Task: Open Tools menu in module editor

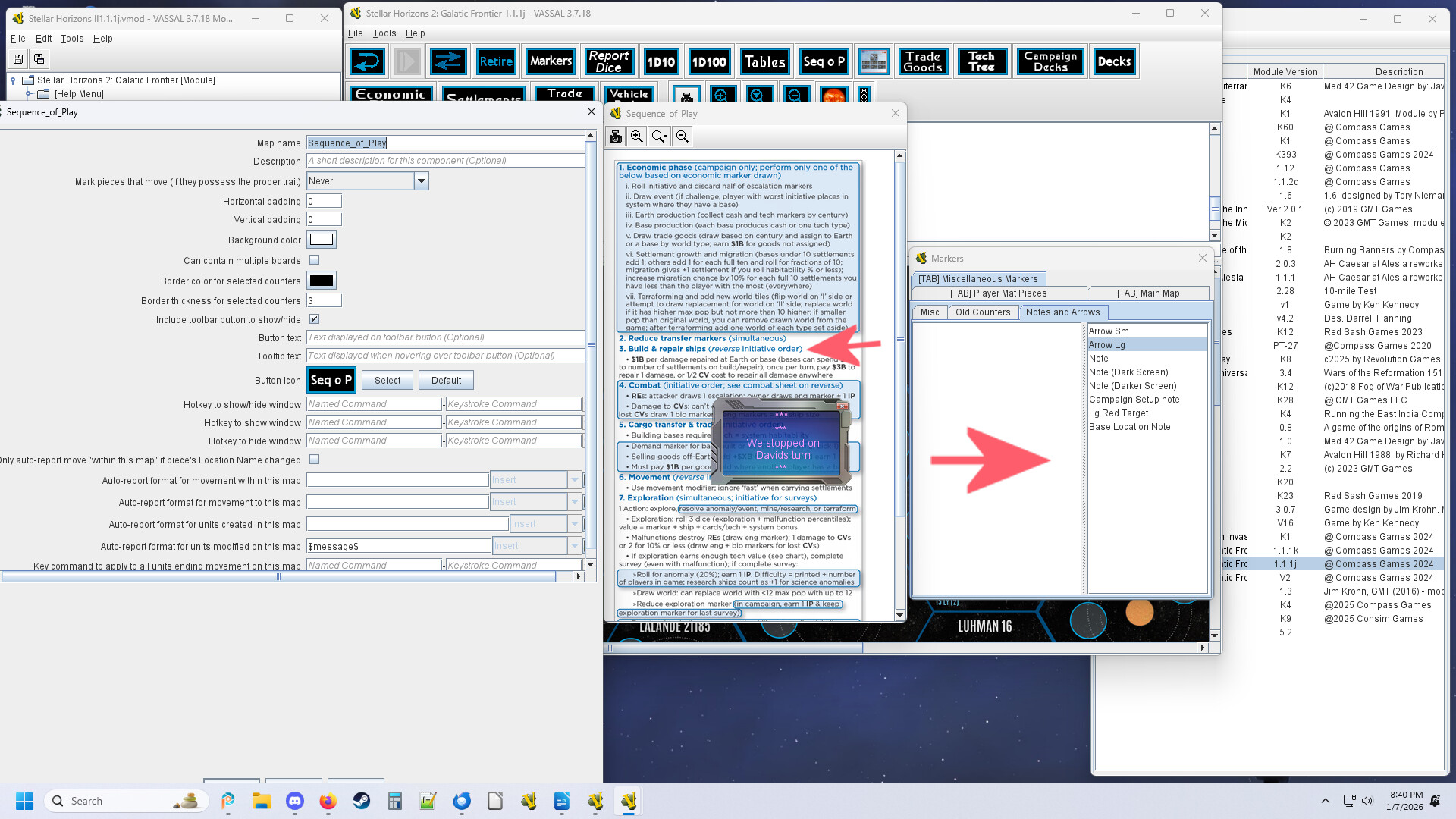Action: tap(72, 39)
